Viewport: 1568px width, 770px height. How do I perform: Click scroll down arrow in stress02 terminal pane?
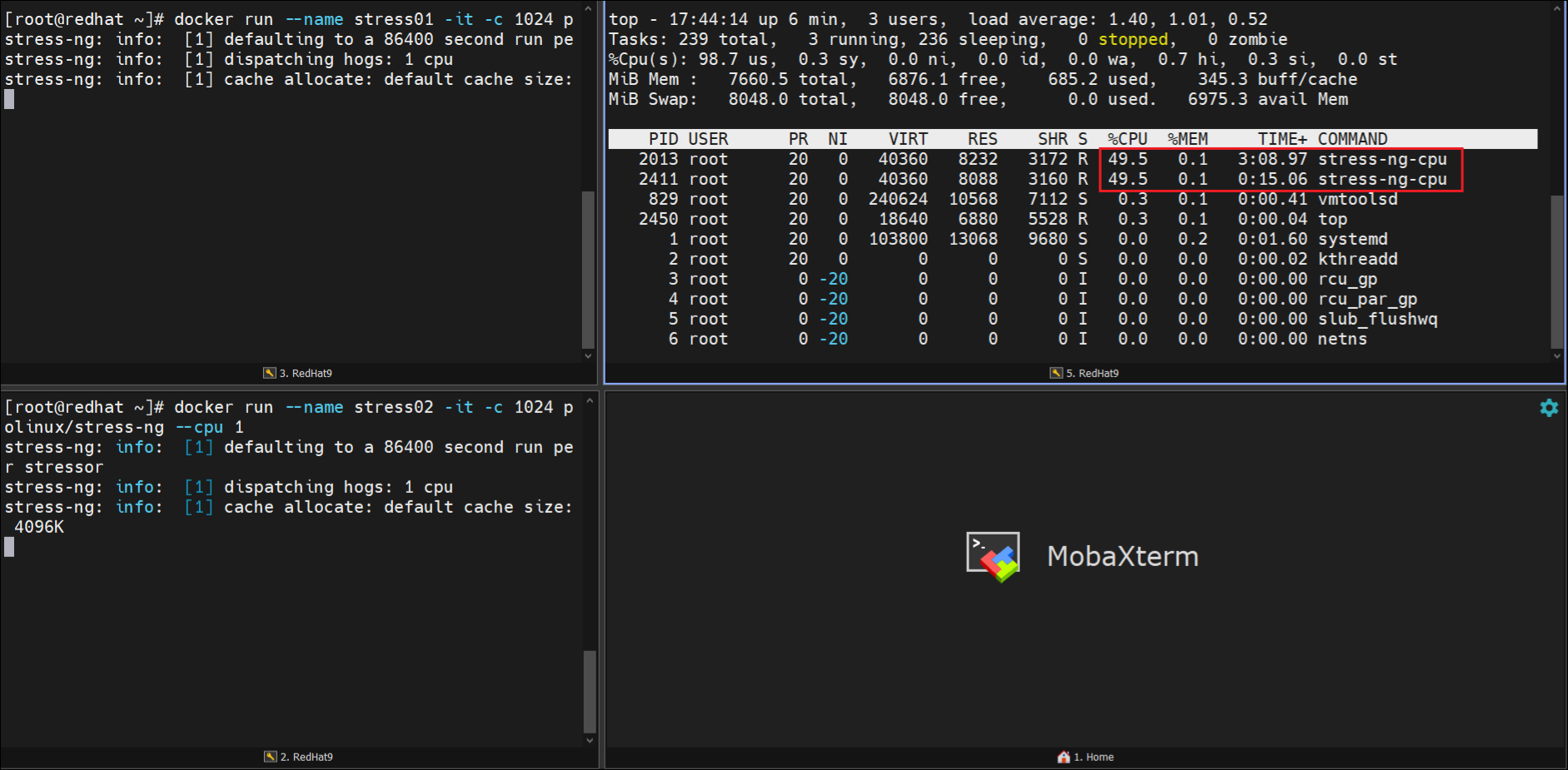click(590, 740)
